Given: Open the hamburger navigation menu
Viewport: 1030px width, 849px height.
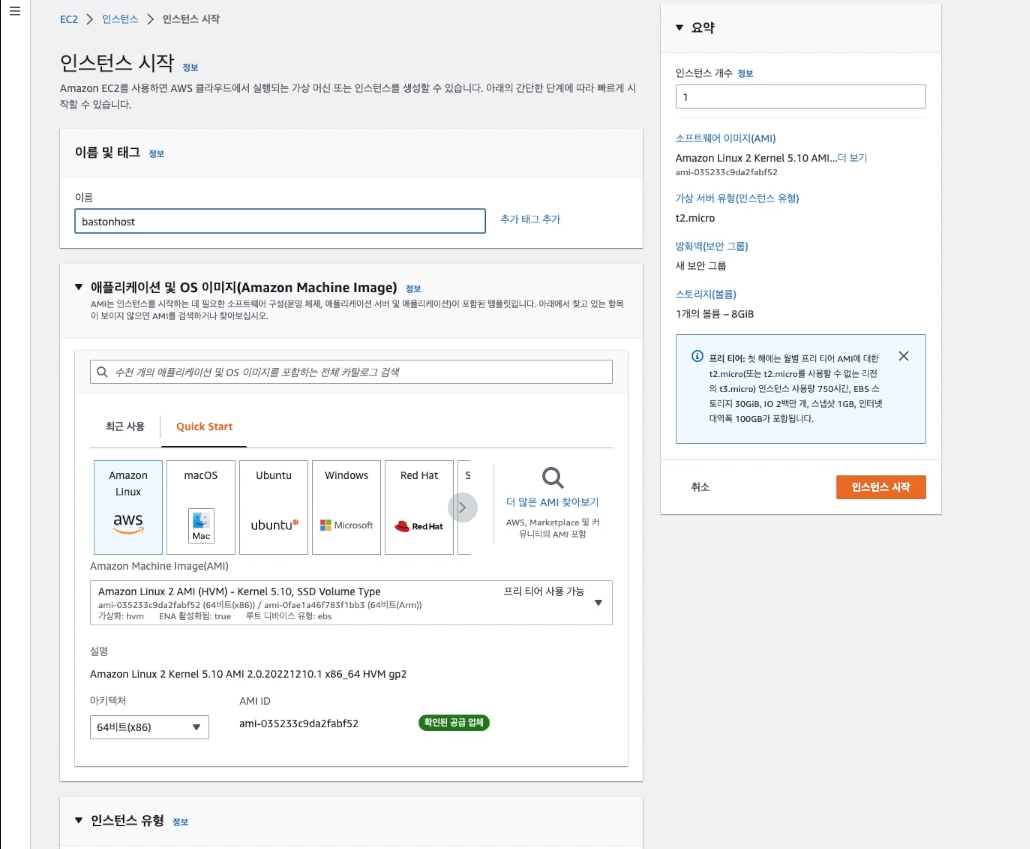Looking at the screenshot, I should click(14, 11).
